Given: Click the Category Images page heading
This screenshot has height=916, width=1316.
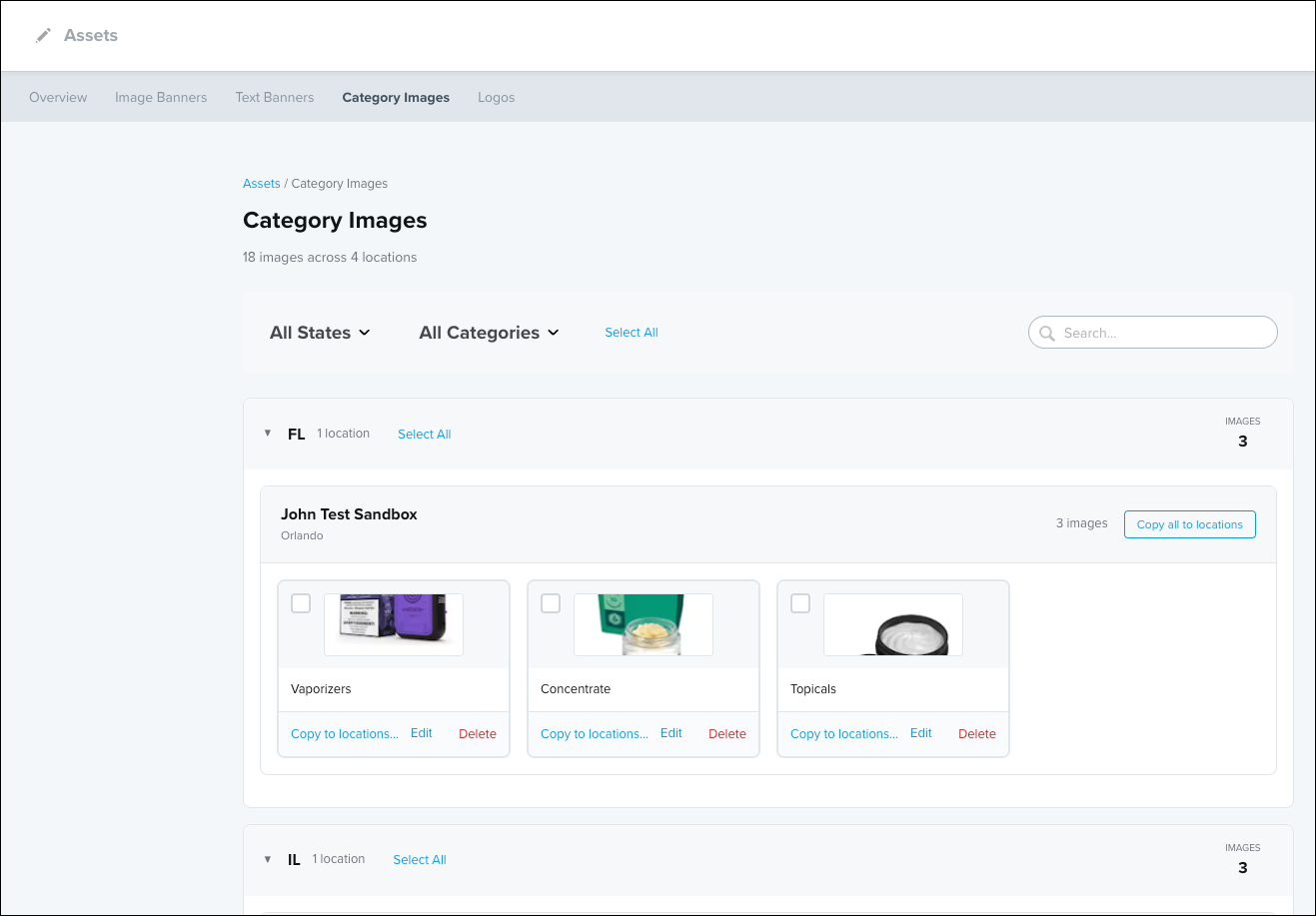Looking at the screenshot, I should (x=335, y=221).
